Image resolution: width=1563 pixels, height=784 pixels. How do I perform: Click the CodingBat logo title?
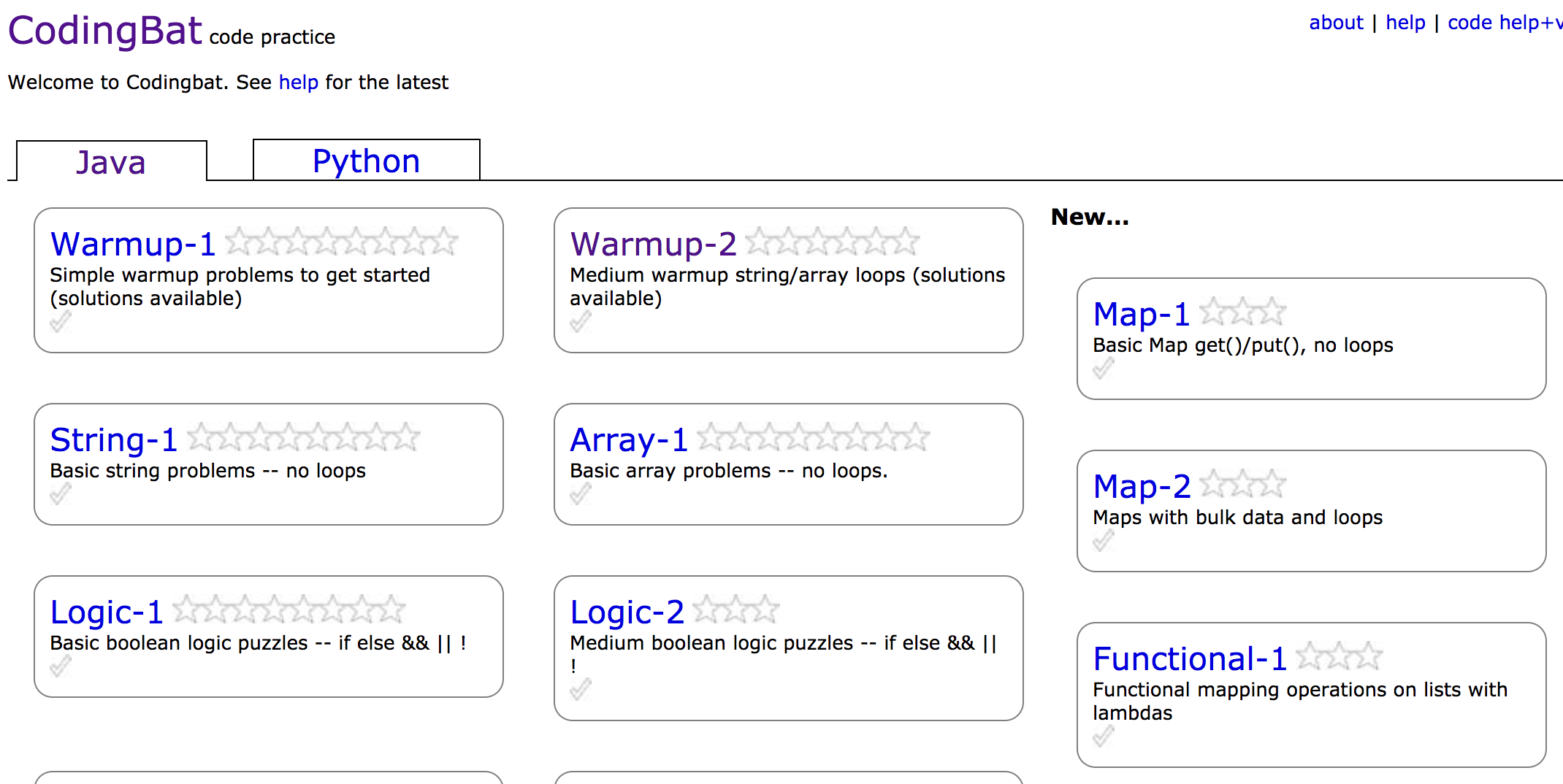click(x=104, y=31)
